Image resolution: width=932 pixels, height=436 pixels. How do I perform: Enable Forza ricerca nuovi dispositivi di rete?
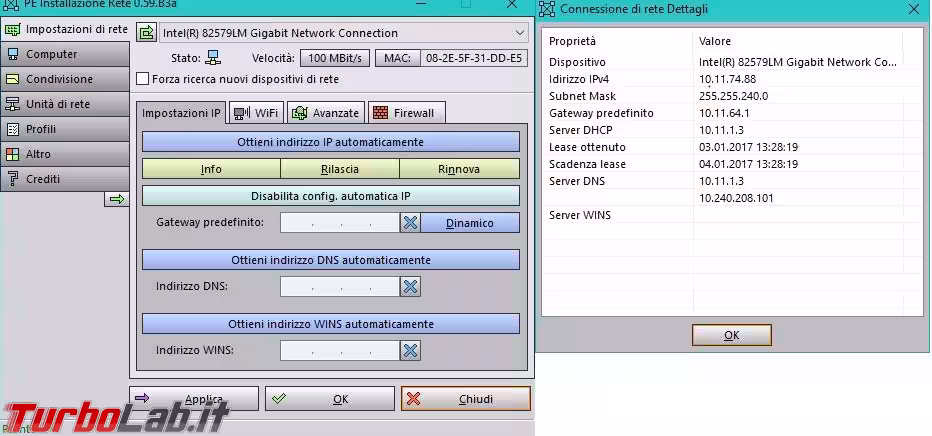[x=143, y=79]
